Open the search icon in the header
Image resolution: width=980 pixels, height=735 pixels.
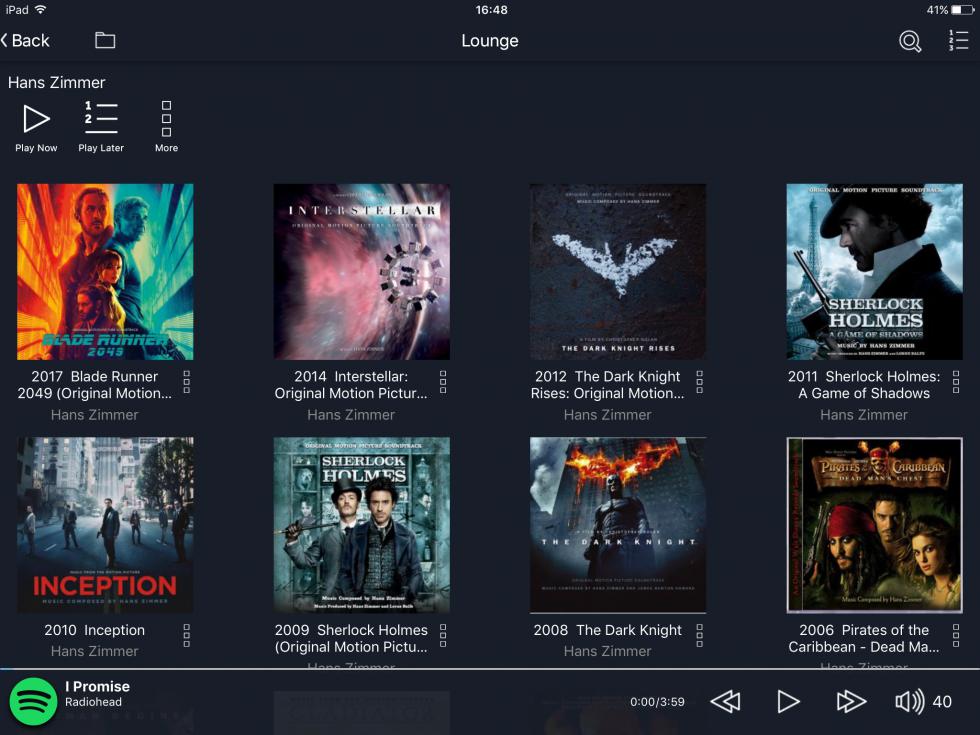[909, 41]
